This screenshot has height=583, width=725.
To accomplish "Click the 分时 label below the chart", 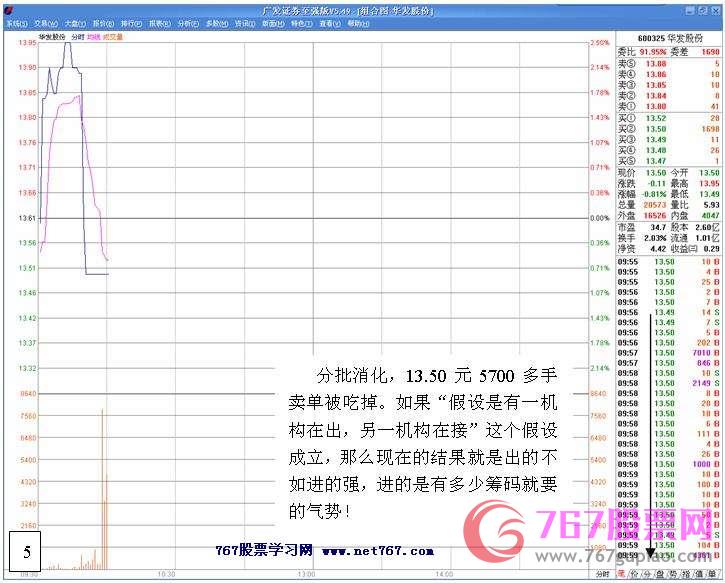I will [x=602, y=574].
